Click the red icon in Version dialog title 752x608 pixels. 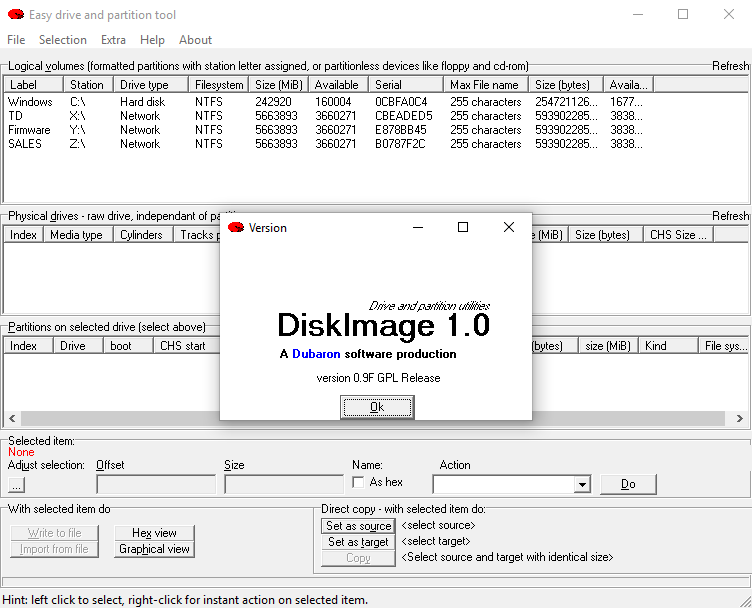(x=236, y=228)
